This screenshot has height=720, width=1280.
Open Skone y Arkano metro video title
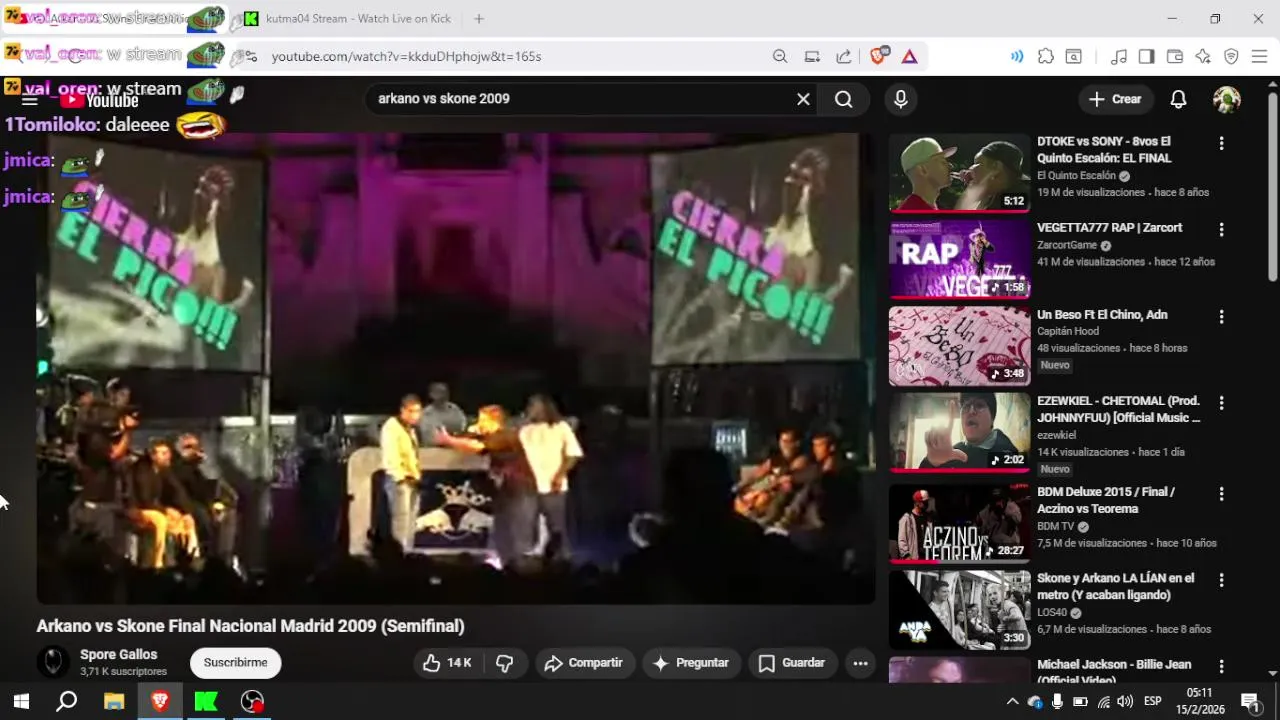pos(1115,587)
